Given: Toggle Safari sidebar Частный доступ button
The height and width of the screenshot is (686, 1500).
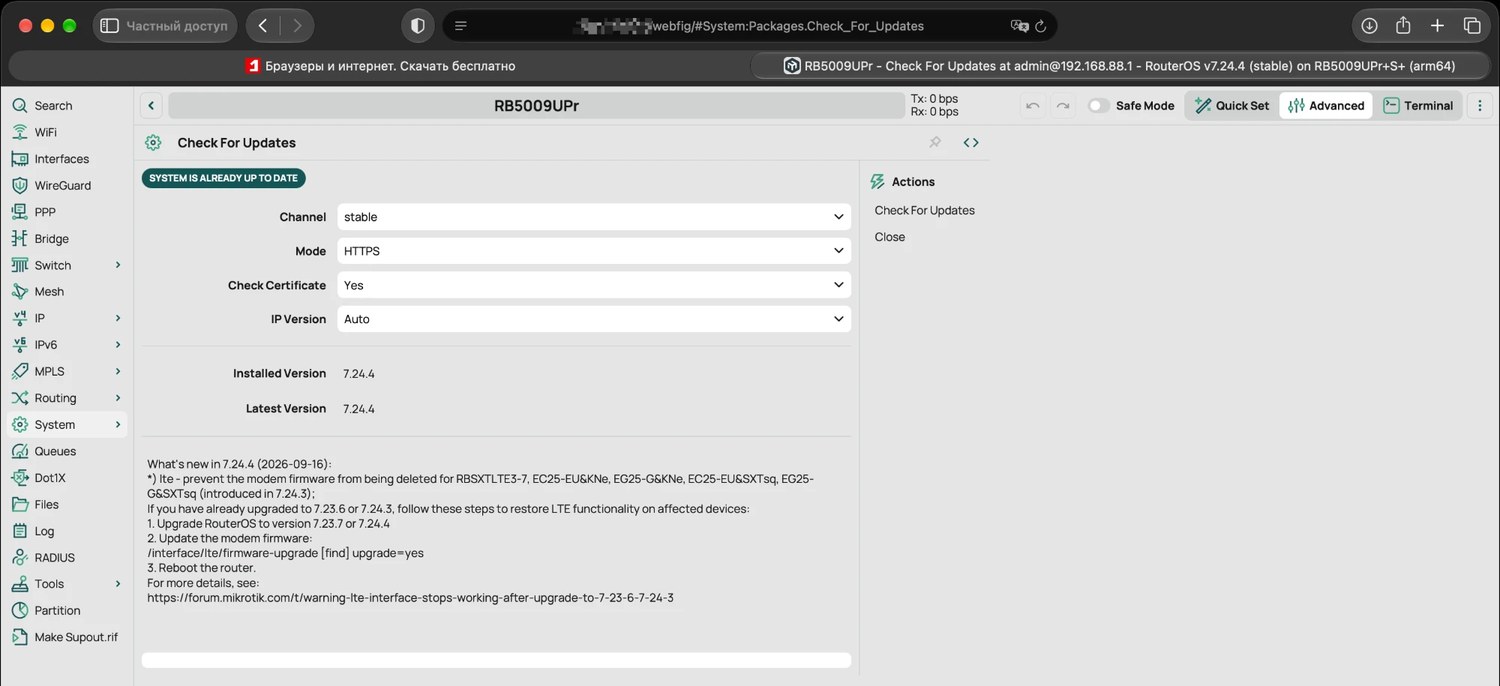Looking at the screenshot, I should pos(165,26).
